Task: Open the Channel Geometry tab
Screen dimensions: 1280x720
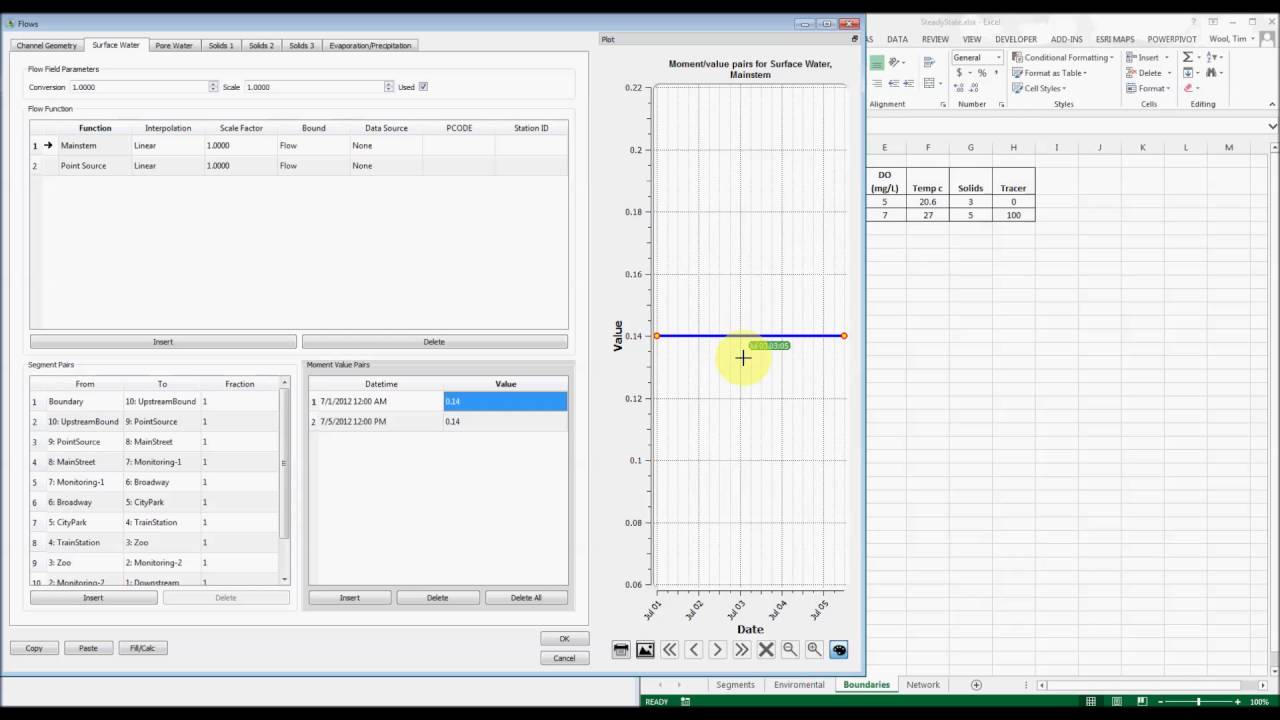Action: click(x=47, y=45)
